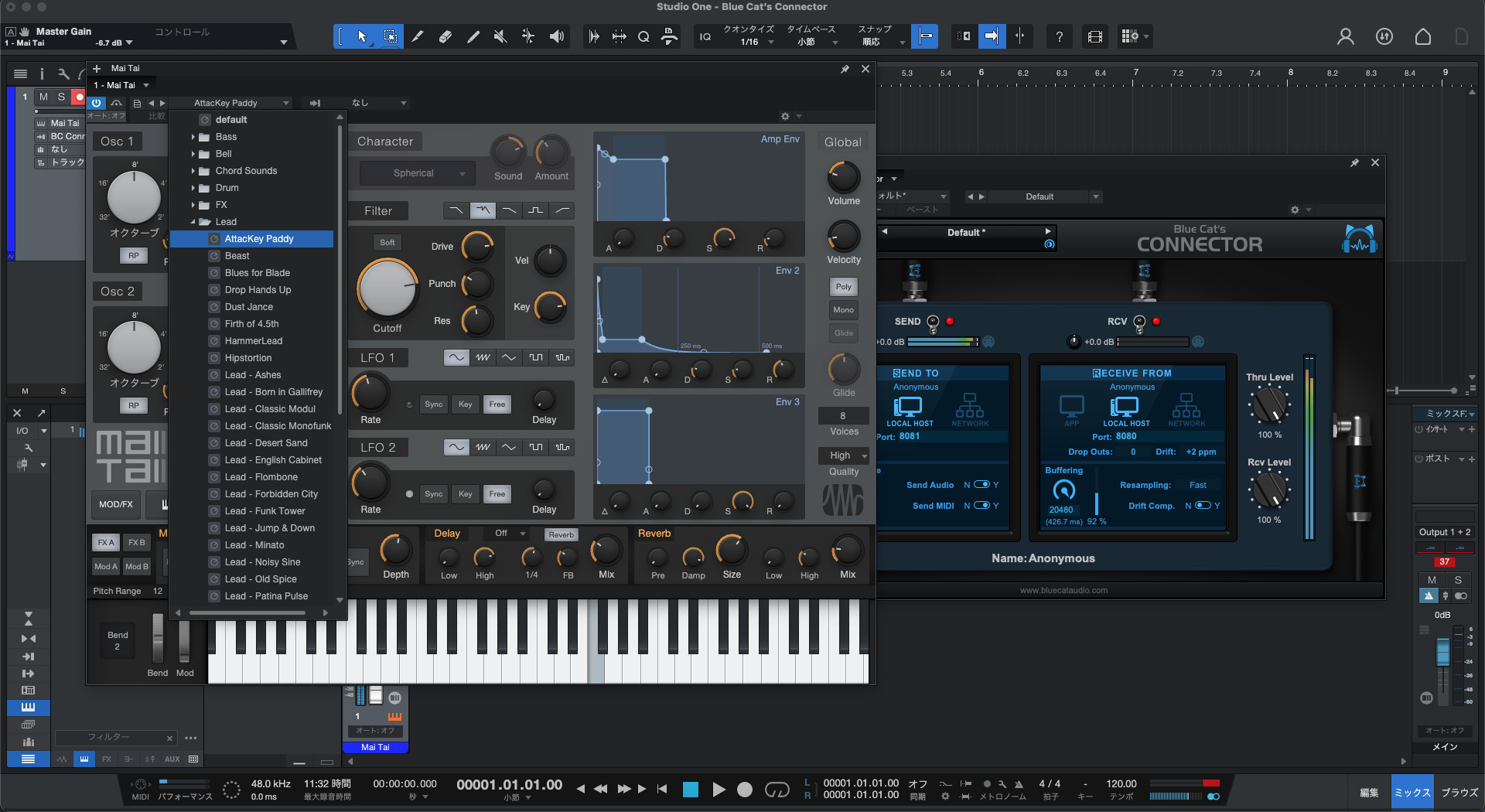Select the Beast preset
This screenshot has width=1485, height=812.
(x=237, y=256)
